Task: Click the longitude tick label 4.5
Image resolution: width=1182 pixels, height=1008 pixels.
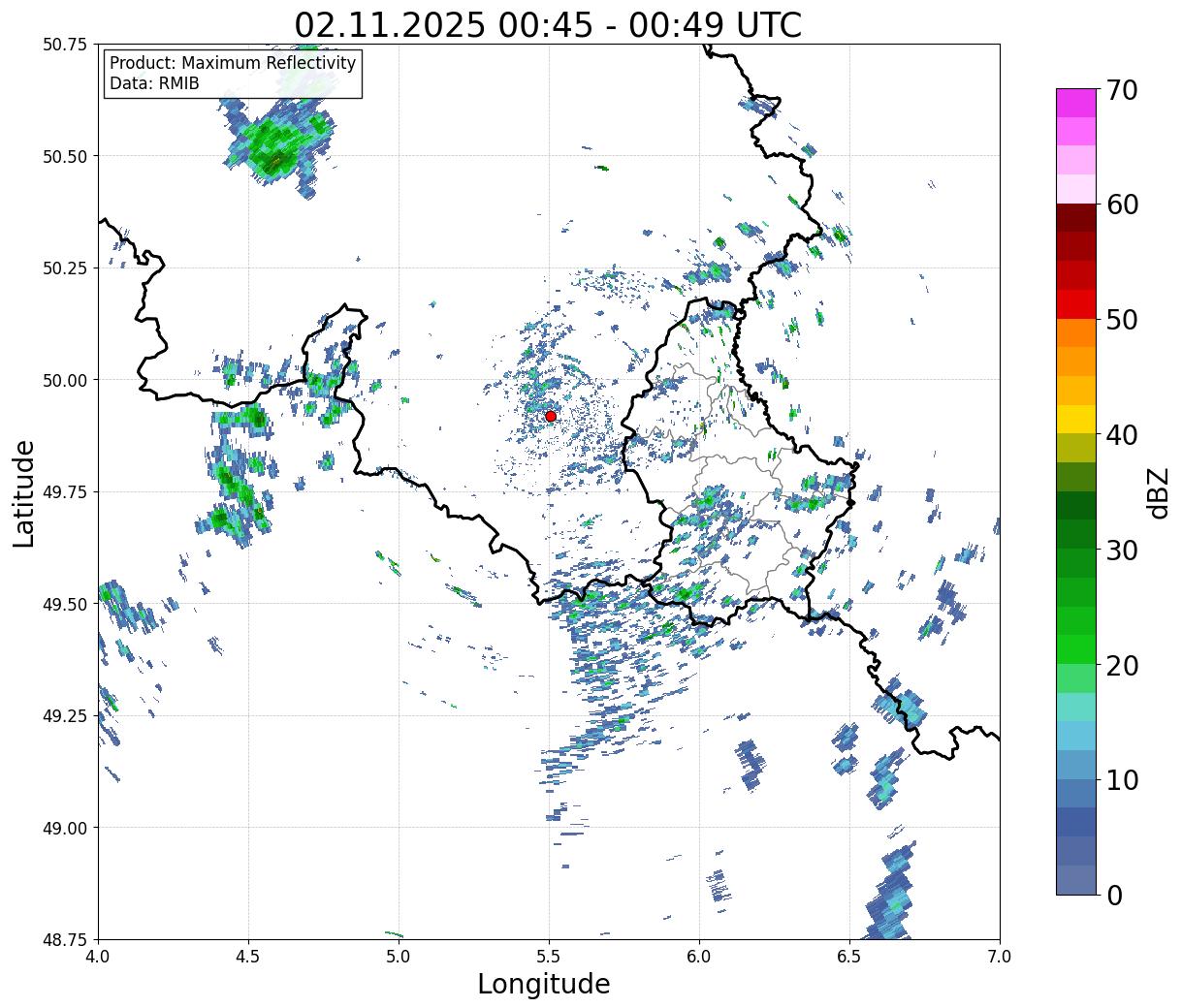Action: (248, 957)
